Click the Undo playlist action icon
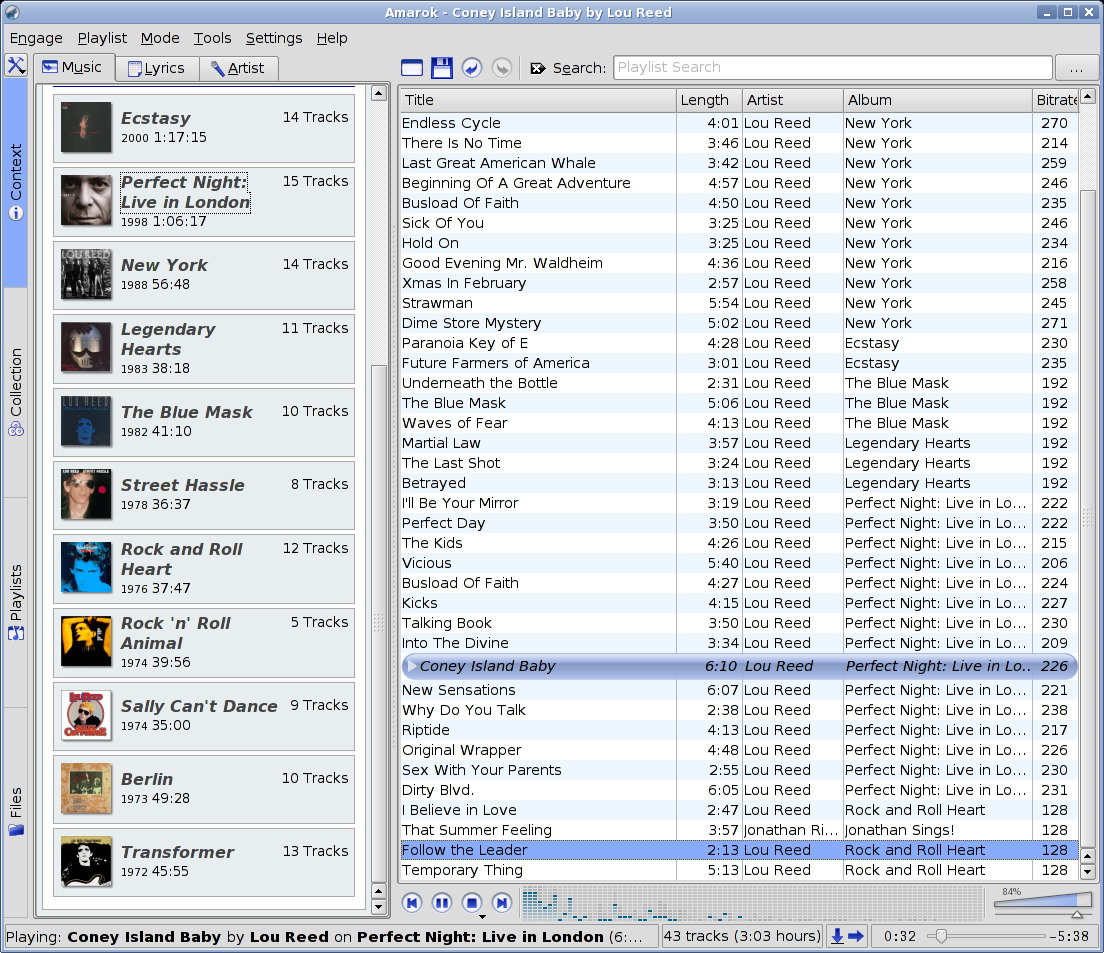This screenshot has height=953, width=1104. coord(472,68)
